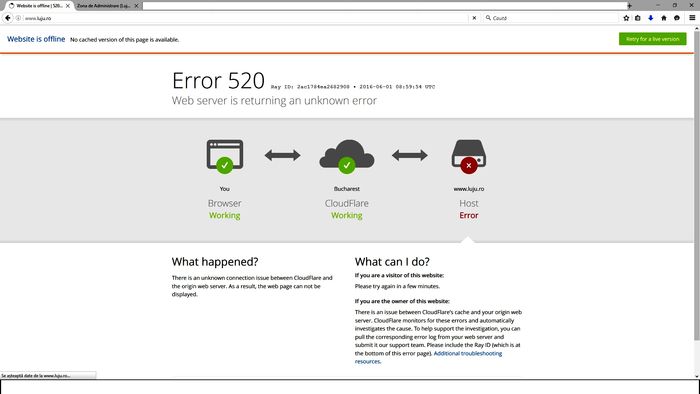Click the Browser window status icon
700x394 pixels.
coord(225,156)
